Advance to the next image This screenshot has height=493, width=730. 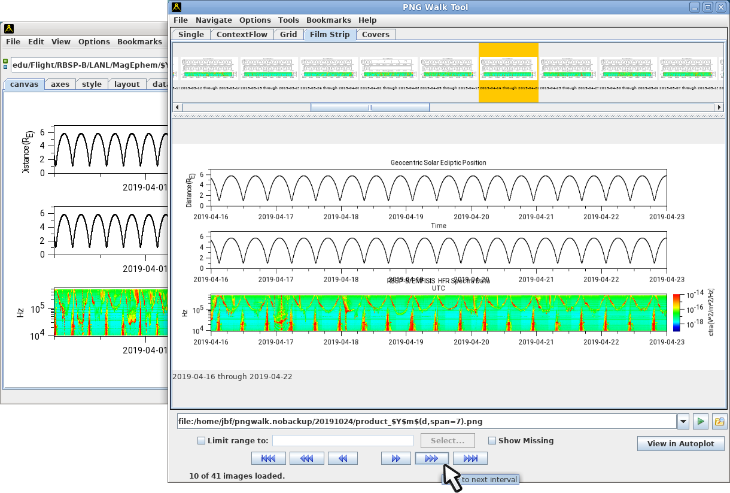pyautogui.click(x=396, y=458)
